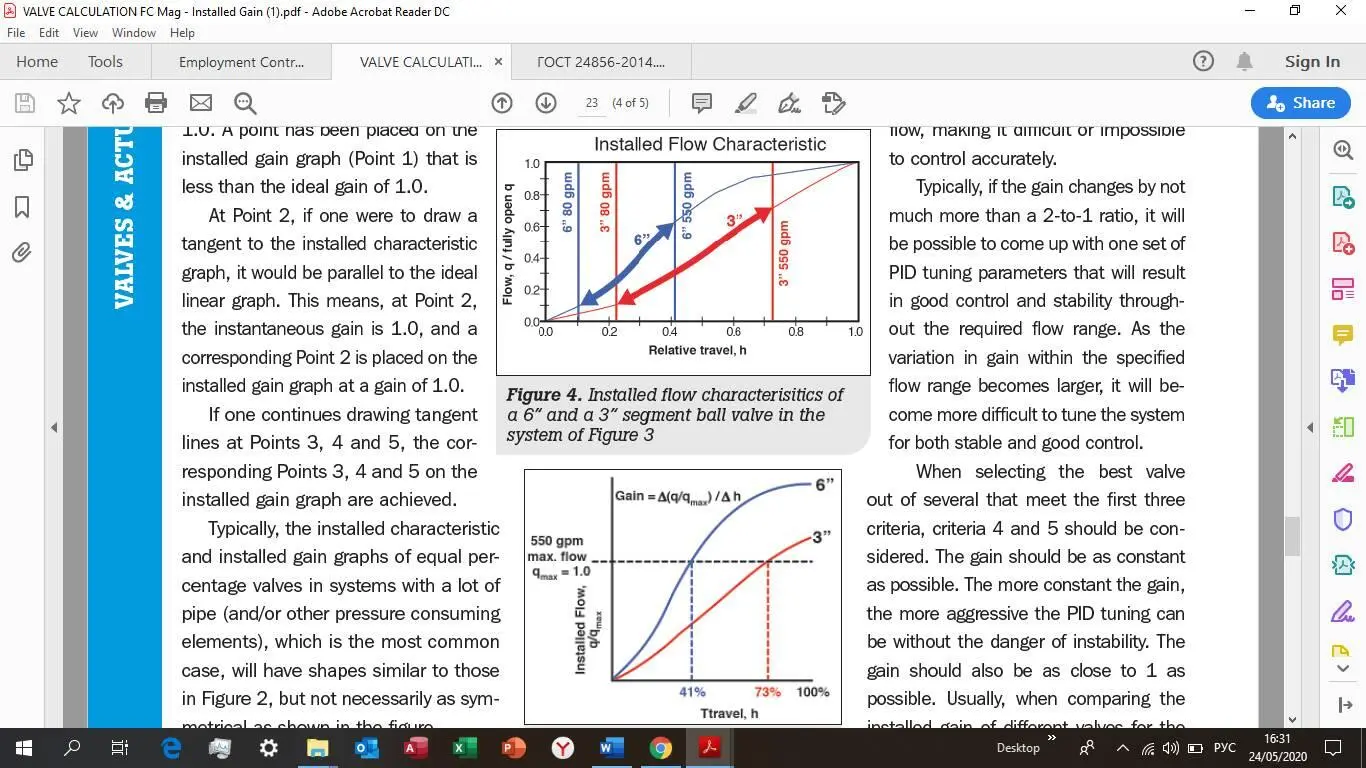
Task: Select the Highlight text pen tool
Action: tap(746, 103)
